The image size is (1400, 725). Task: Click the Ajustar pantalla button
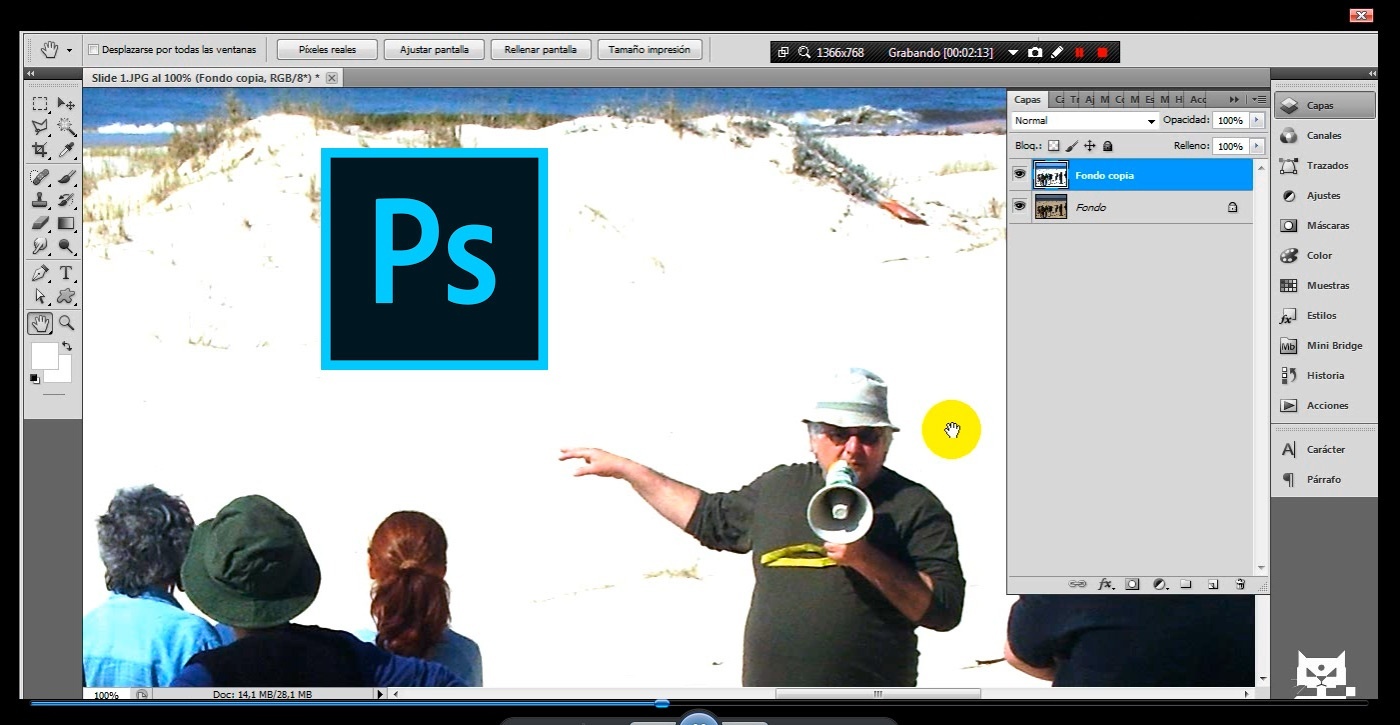[x=434, y=49]
